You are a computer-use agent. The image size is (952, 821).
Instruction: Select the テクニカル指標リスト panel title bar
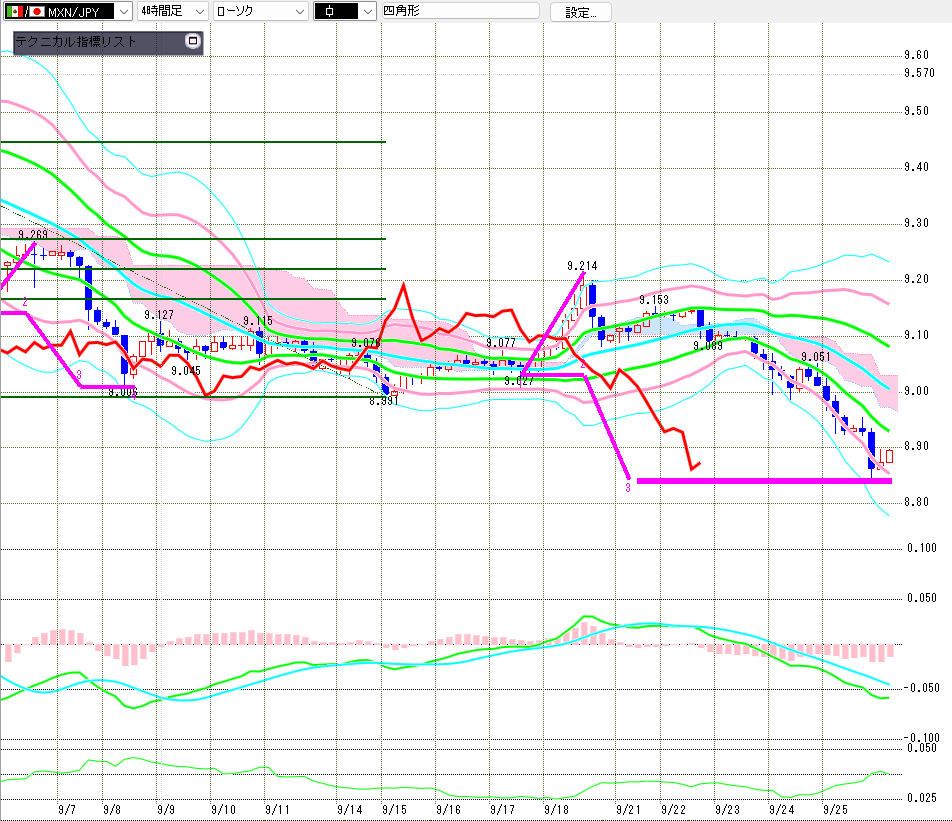tap(108, 42)
